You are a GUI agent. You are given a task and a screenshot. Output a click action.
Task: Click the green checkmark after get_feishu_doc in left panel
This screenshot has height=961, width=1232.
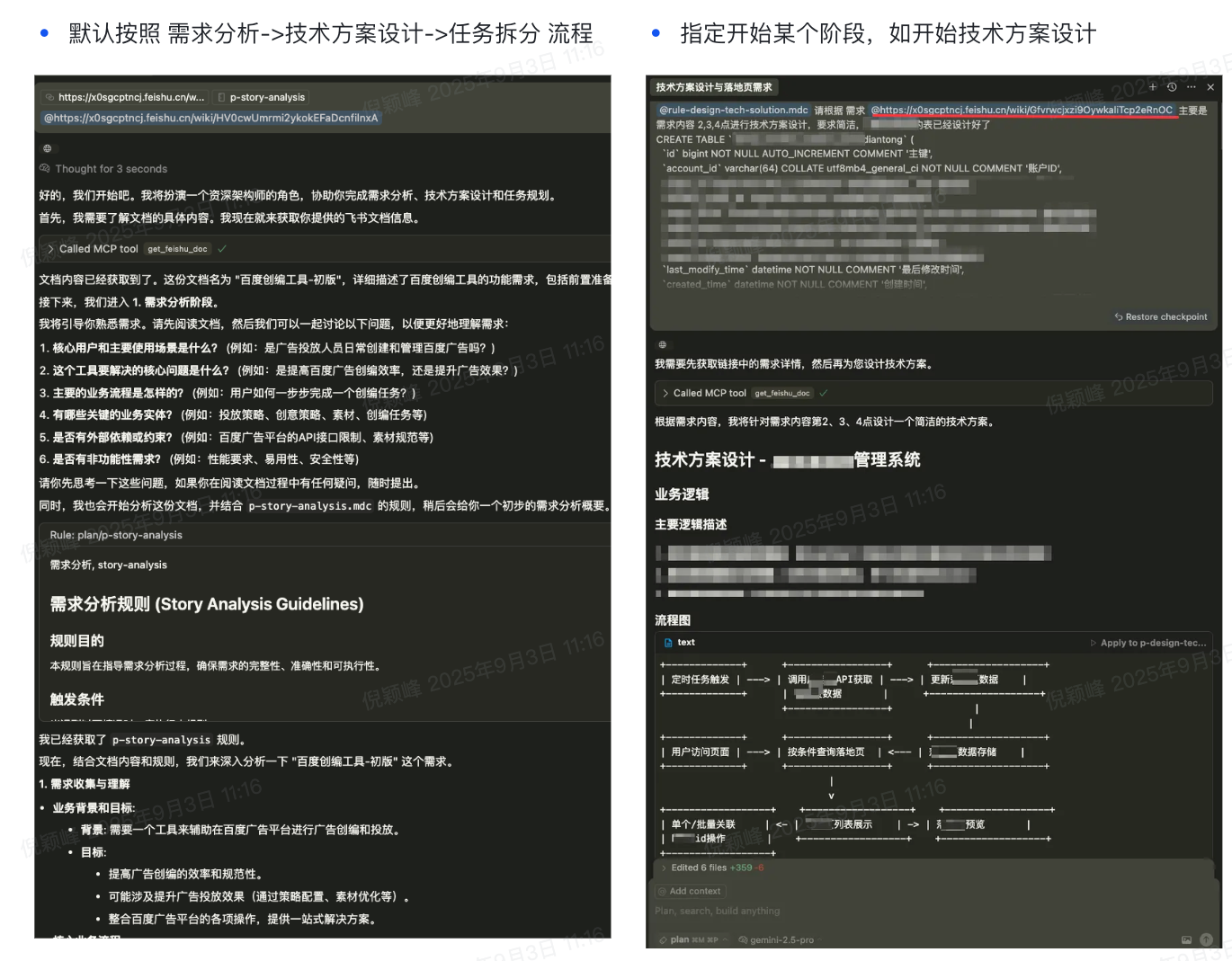pyautogui.click(x=222, y=249)
